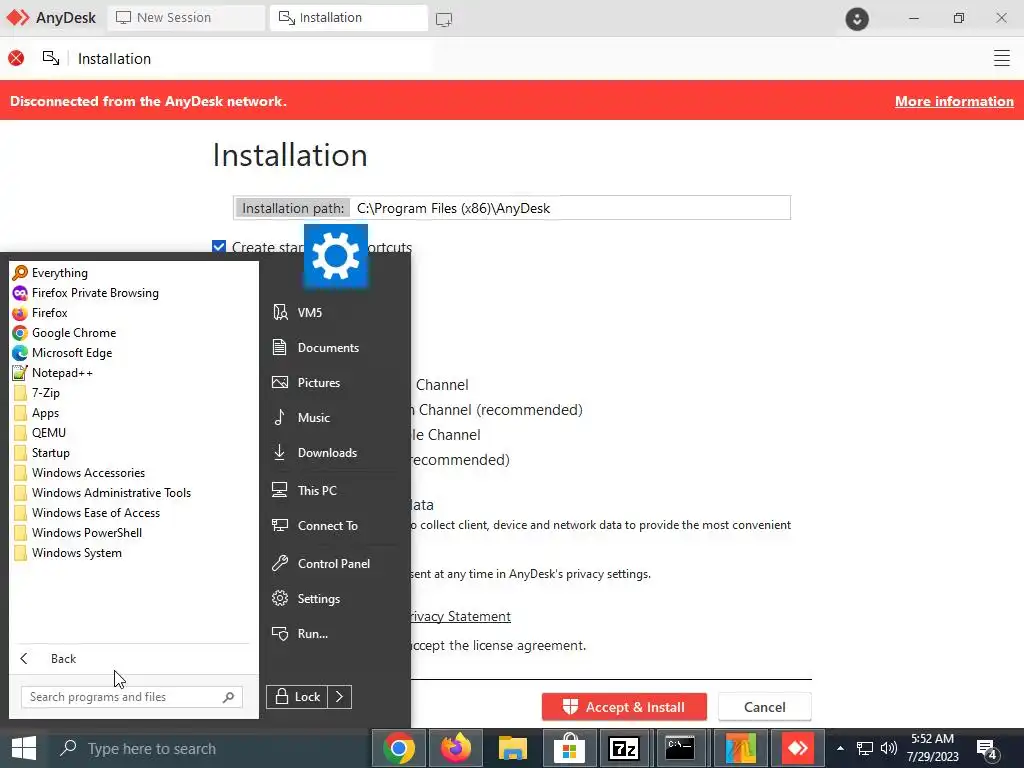Click the session transfer icon beside Installation label

point(51,58)
